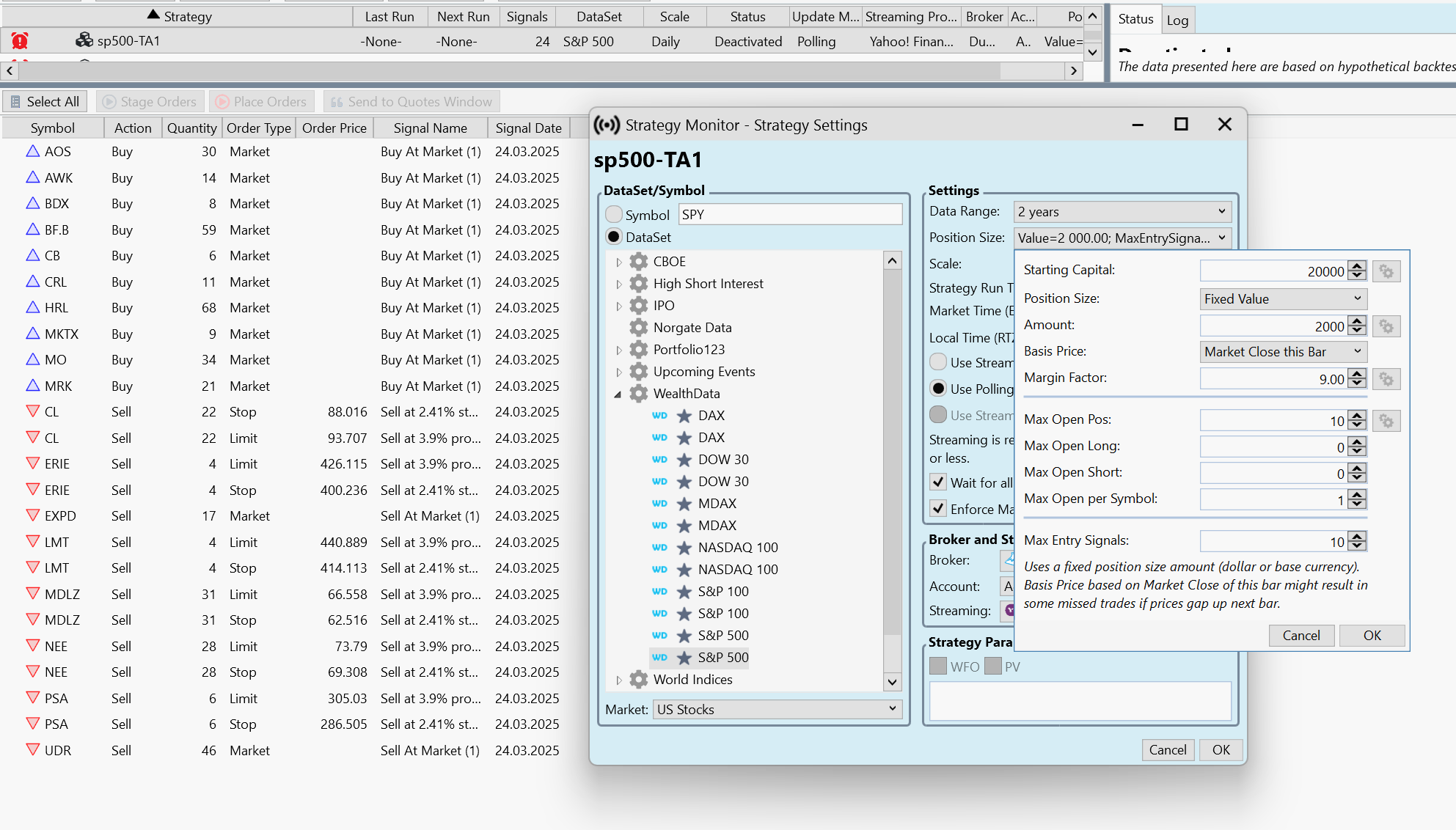
Task: Expand the Portfolio123 tree node
Action: click(x=618, y=350)
